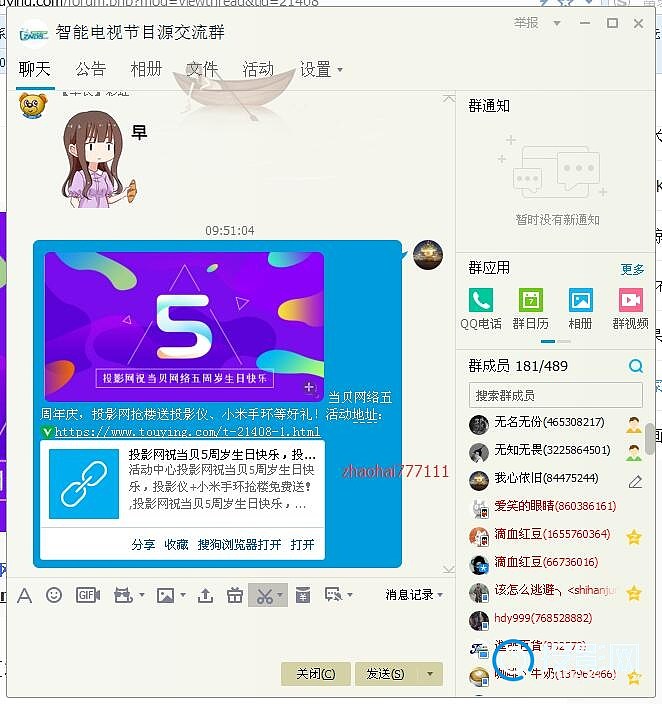
Task: Open the GIF video tool
Action: pos(88,595)
